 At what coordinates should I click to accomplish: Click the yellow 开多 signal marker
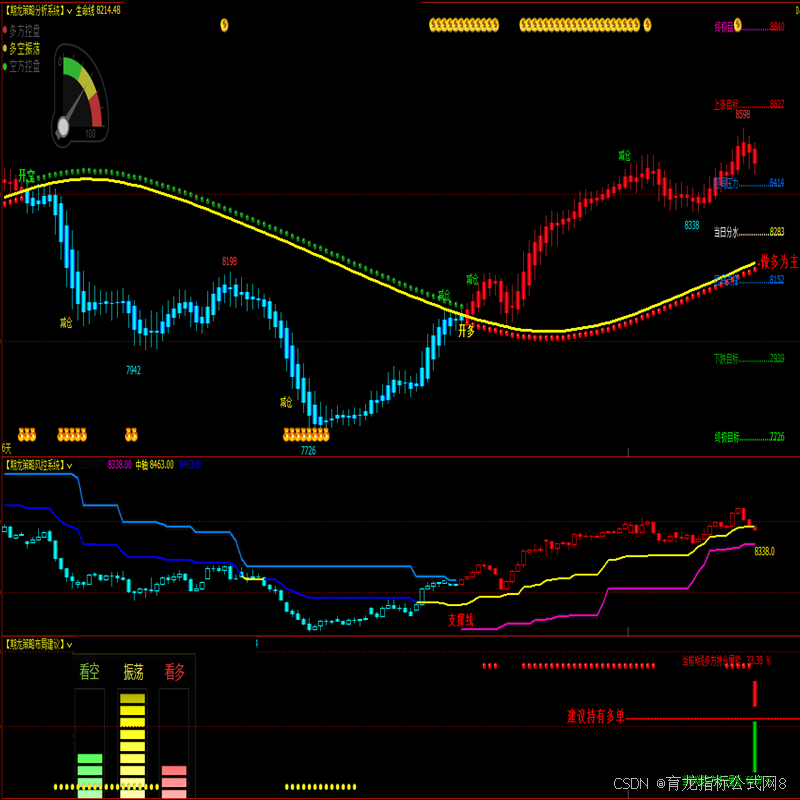pos(466,331)
